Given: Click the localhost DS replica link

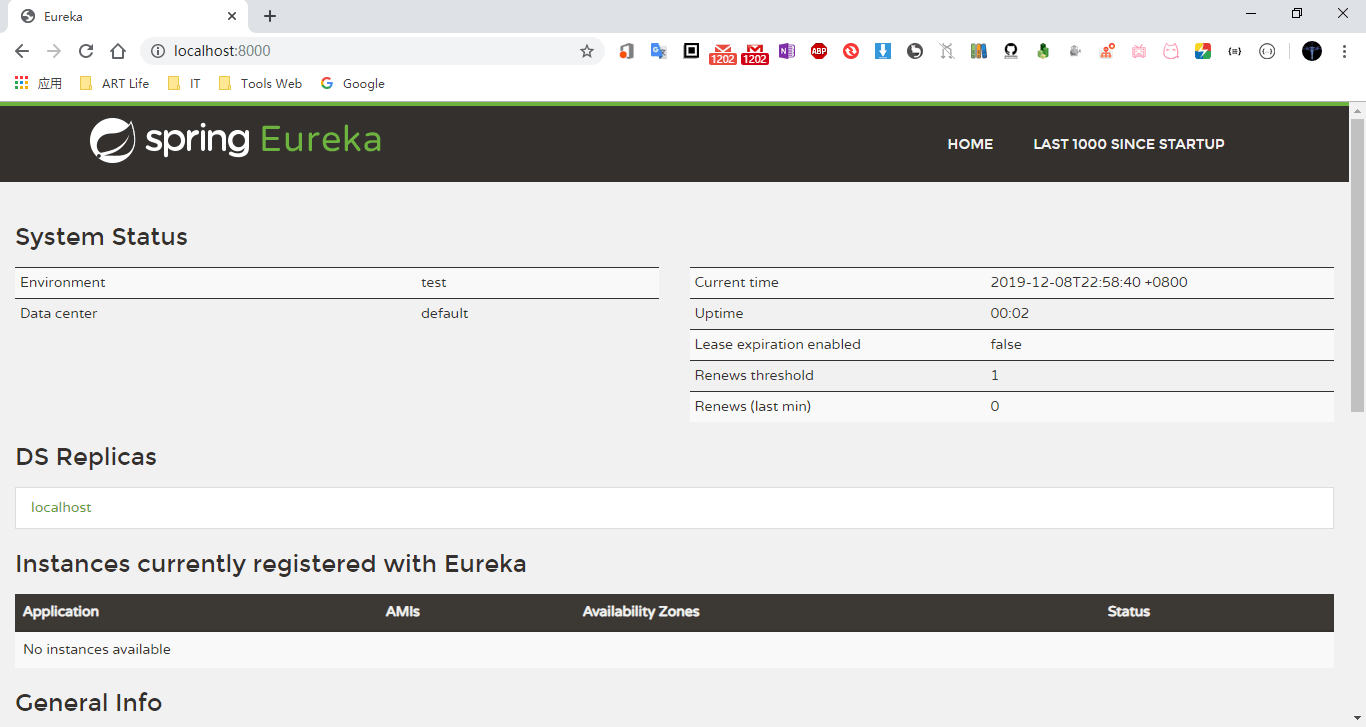Looking at the screenshot, I should click(x=61, y=507).
